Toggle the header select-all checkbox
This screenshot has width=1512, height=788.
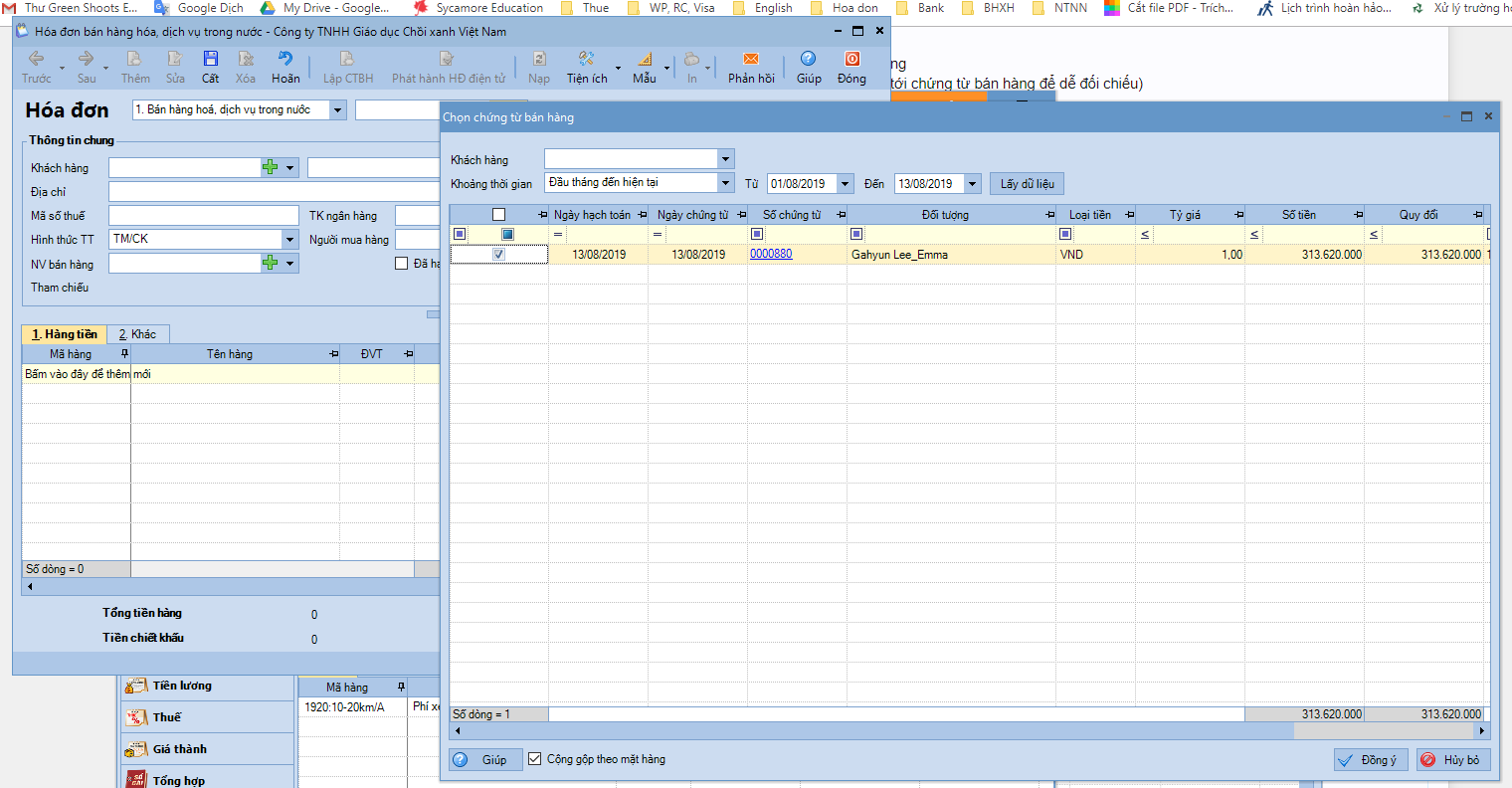tap(499, 215)
